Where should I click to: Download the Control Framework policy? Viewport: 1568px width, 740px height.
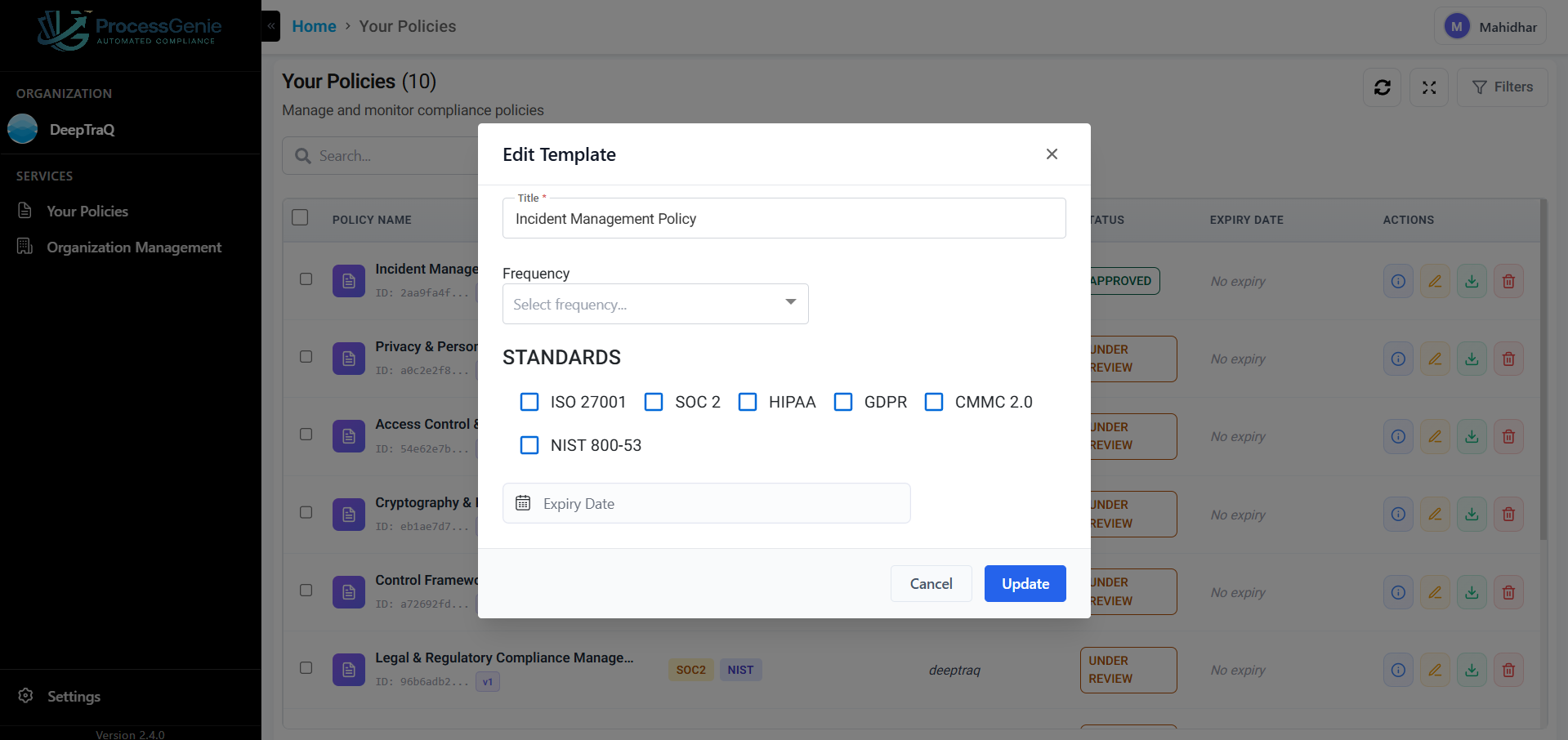point(1472,592)
